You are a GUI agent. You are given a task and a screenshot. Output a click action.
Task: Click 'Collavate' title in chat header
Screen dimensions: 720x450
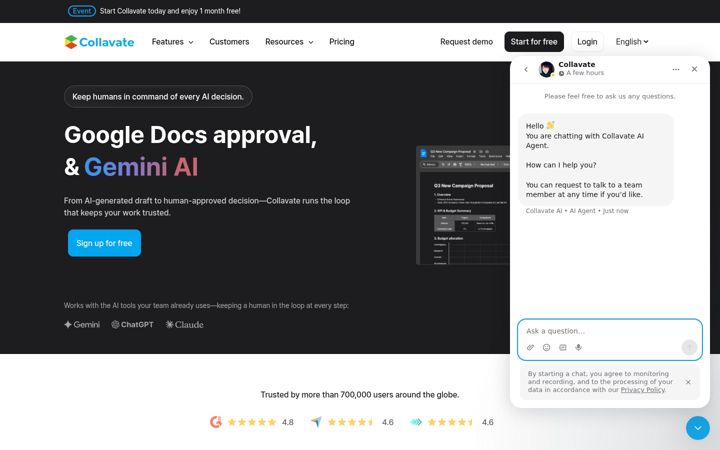click(577, 64)
